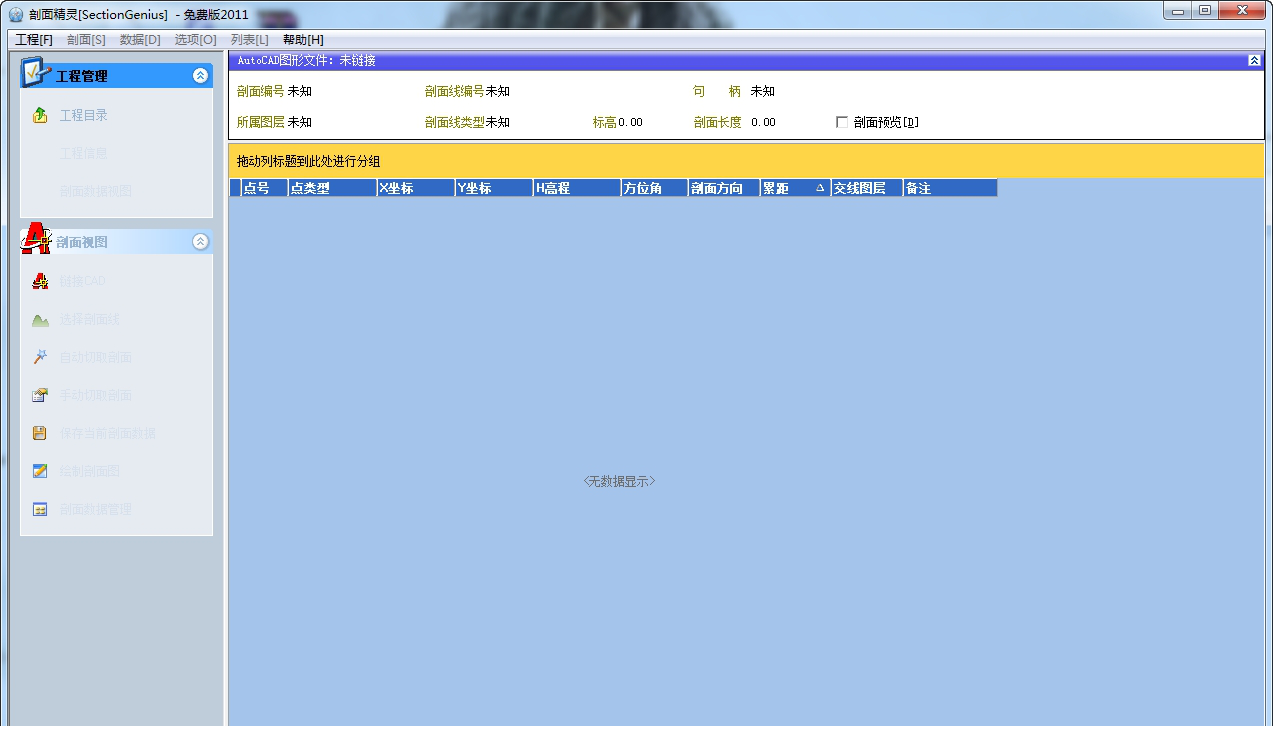Click the 剖面视图 large A header icon
The width and height of the screenshot is (1273, 755).
pos(36,239)
